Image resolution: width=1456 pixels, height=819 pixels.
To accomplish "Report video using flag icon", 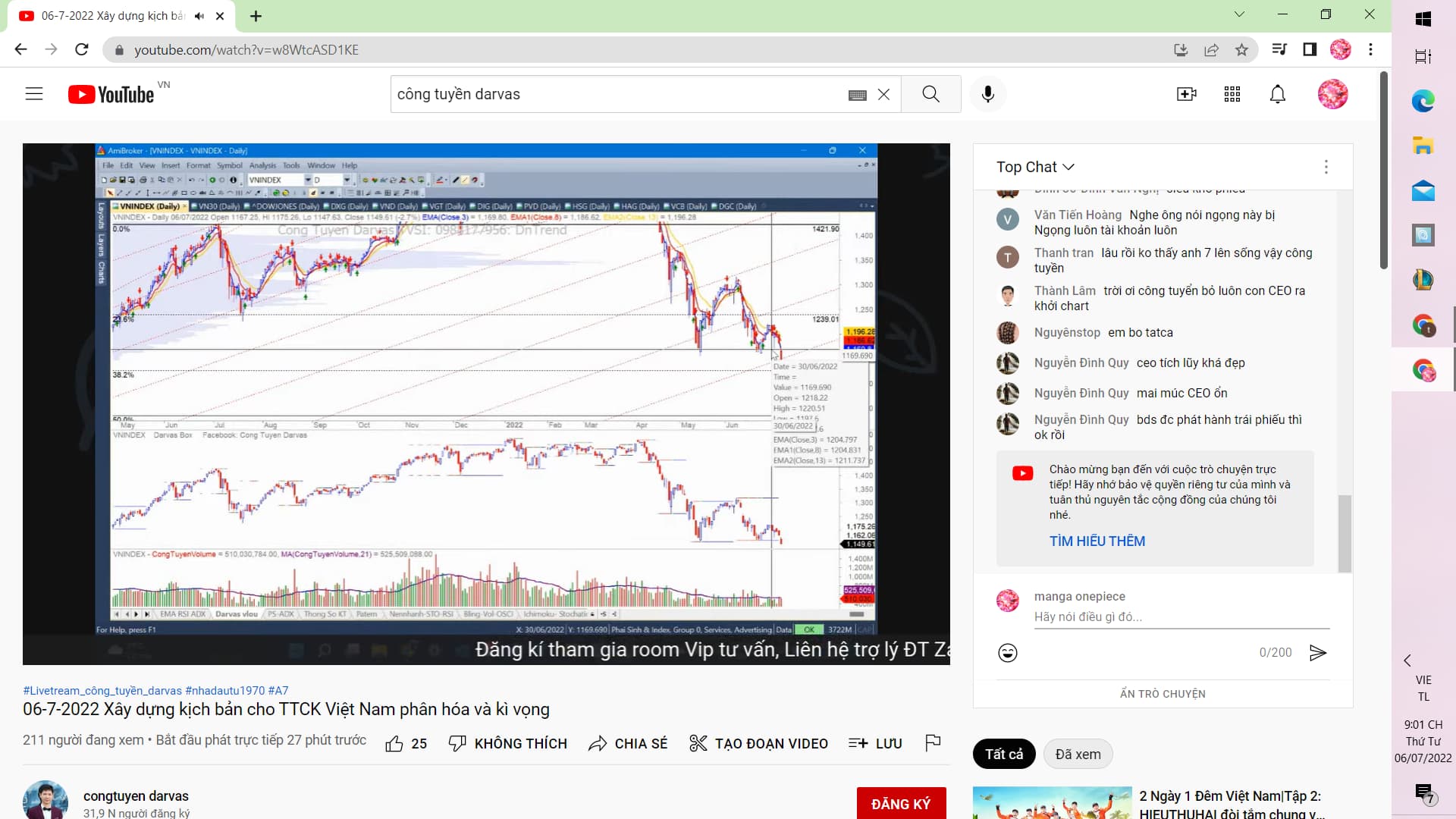I will pyautogui.click(x=933, y=743).
